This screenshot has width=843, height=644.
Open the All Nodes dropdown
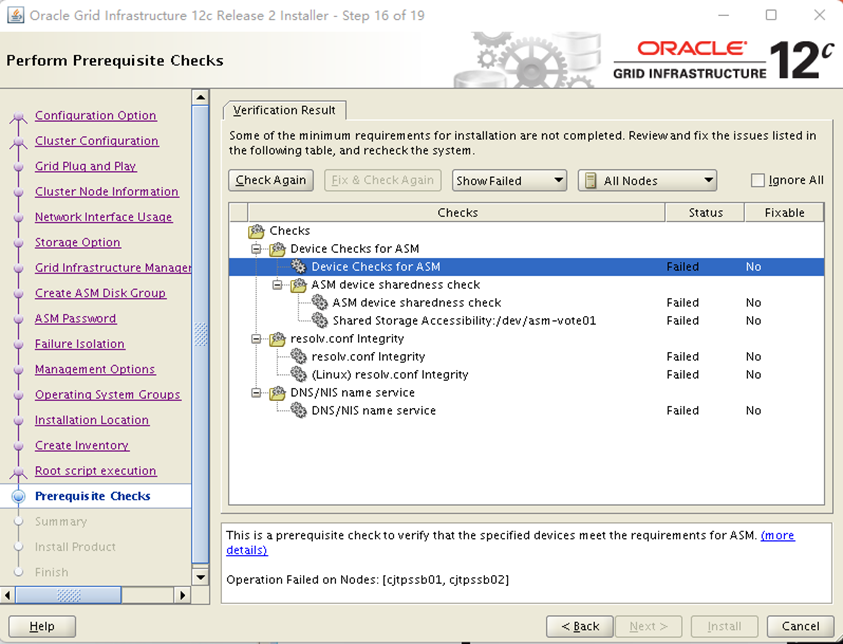click(x=647, y=181)
